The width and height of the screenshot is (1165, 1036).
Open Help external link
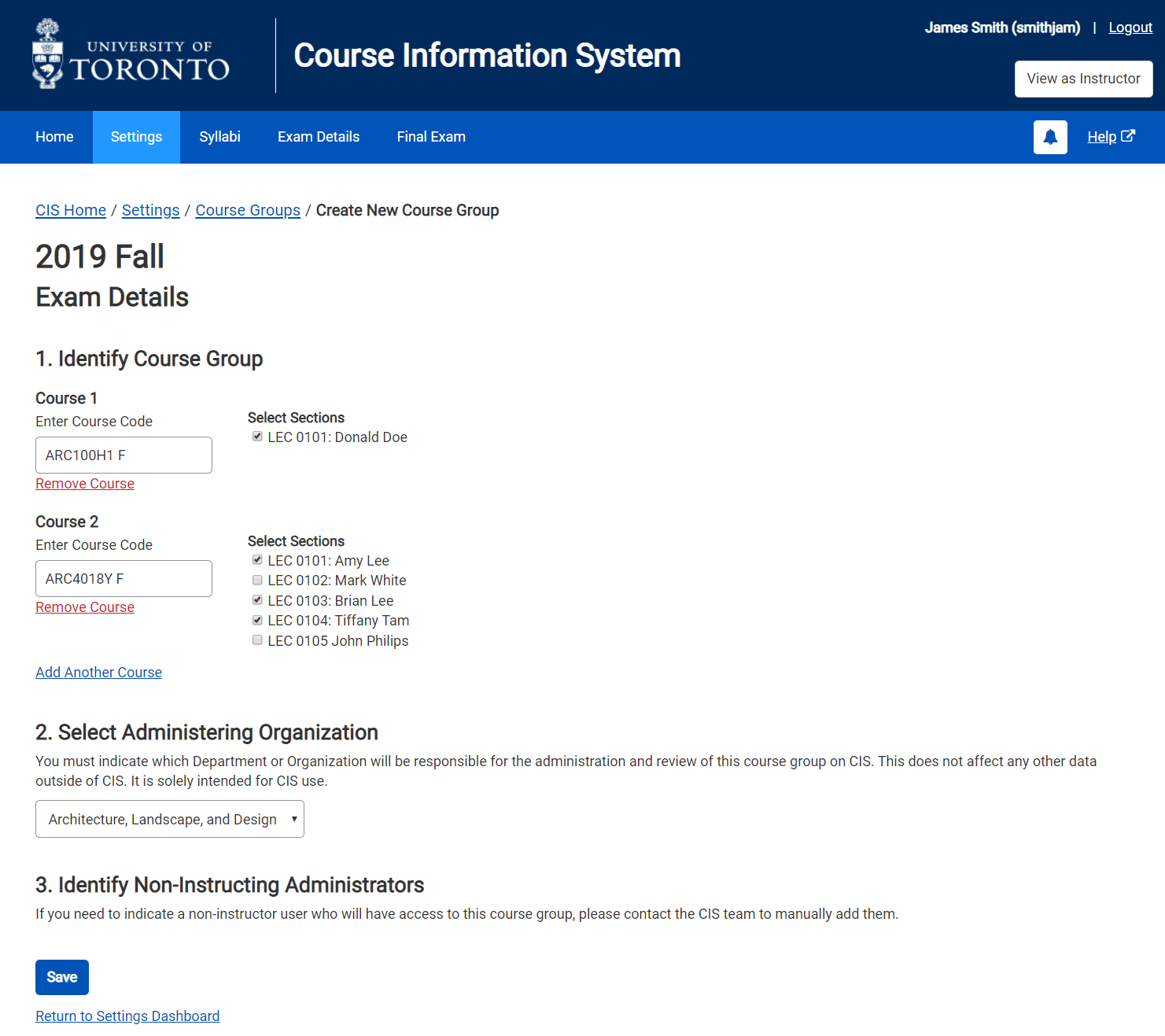click(x=1111, y=137)
